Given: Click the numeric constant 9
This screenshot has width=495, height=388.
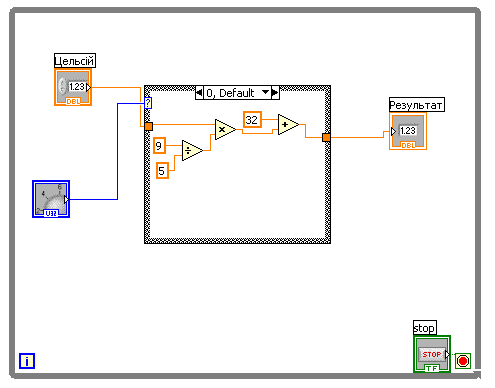Looking at the screenshot, I should pos(159,145).
